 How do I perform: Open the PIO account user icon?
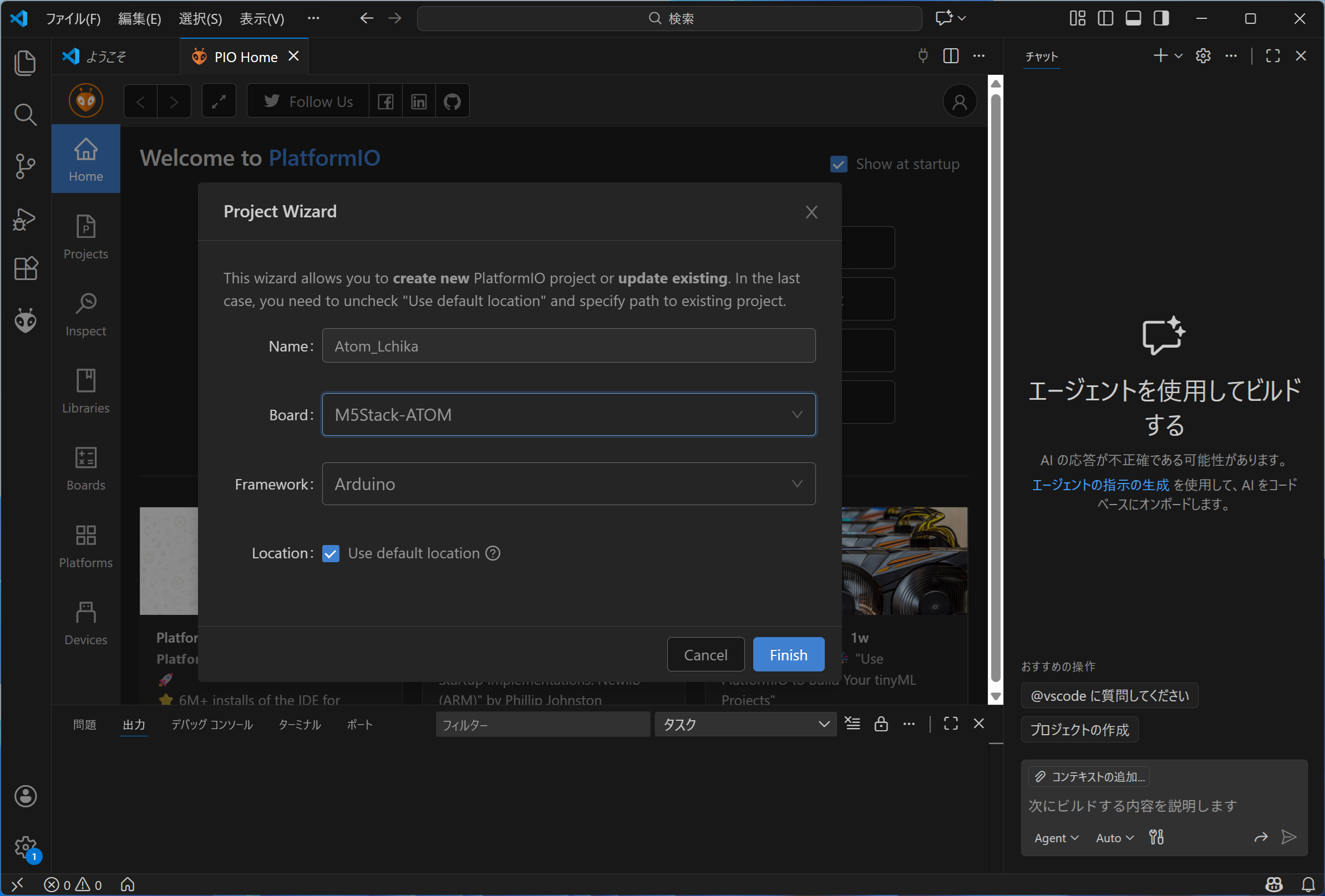click(x=960, y=101)
